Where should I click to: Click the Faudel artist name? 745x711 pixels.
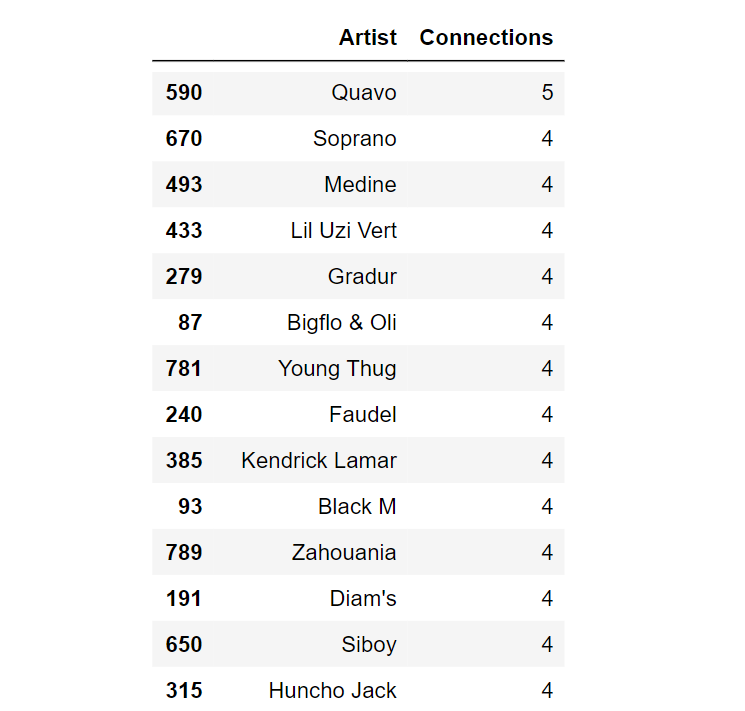pos(363,415)
